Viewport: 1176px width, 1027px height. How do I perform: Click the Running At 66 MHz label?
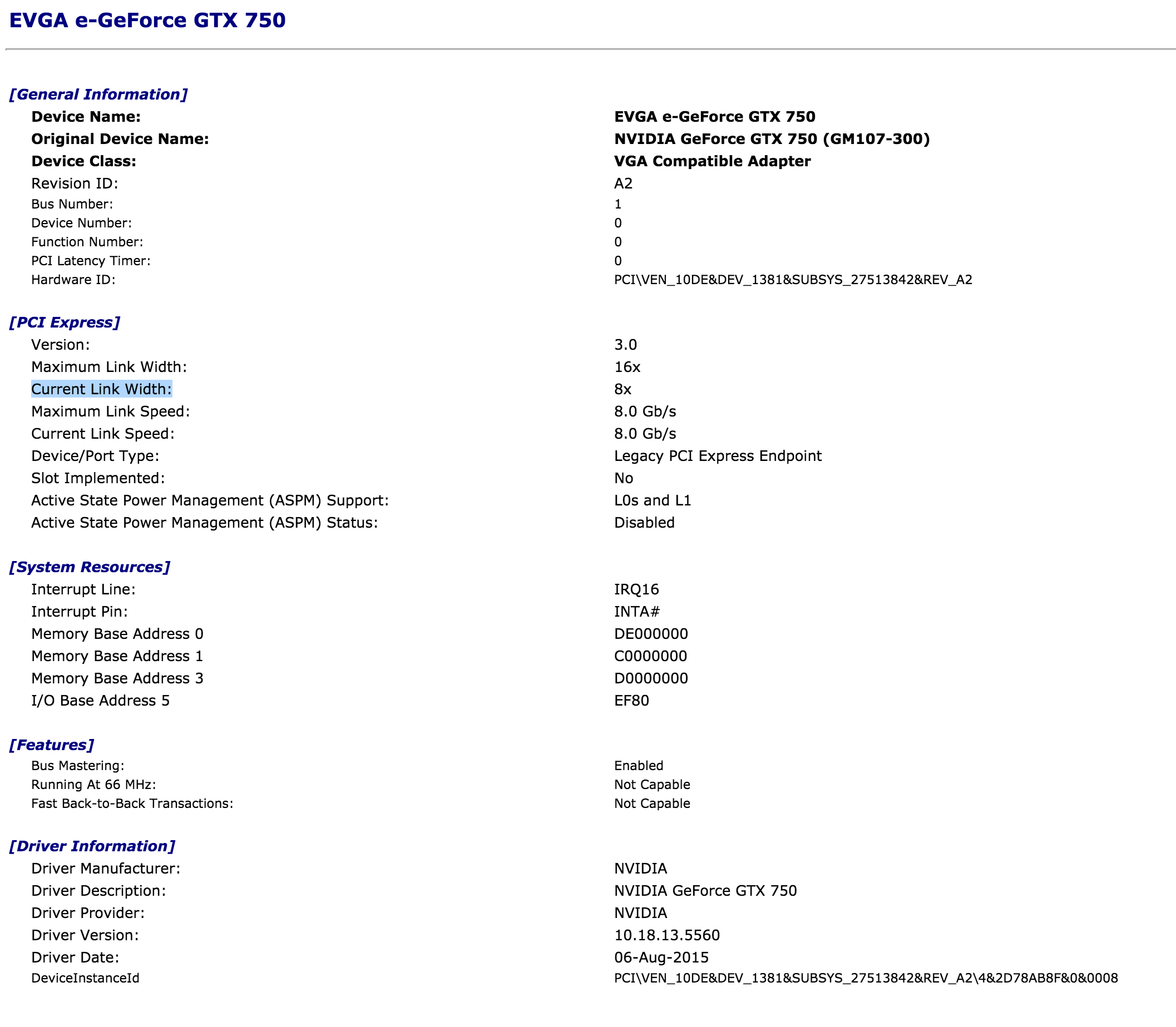pos(93,785)
